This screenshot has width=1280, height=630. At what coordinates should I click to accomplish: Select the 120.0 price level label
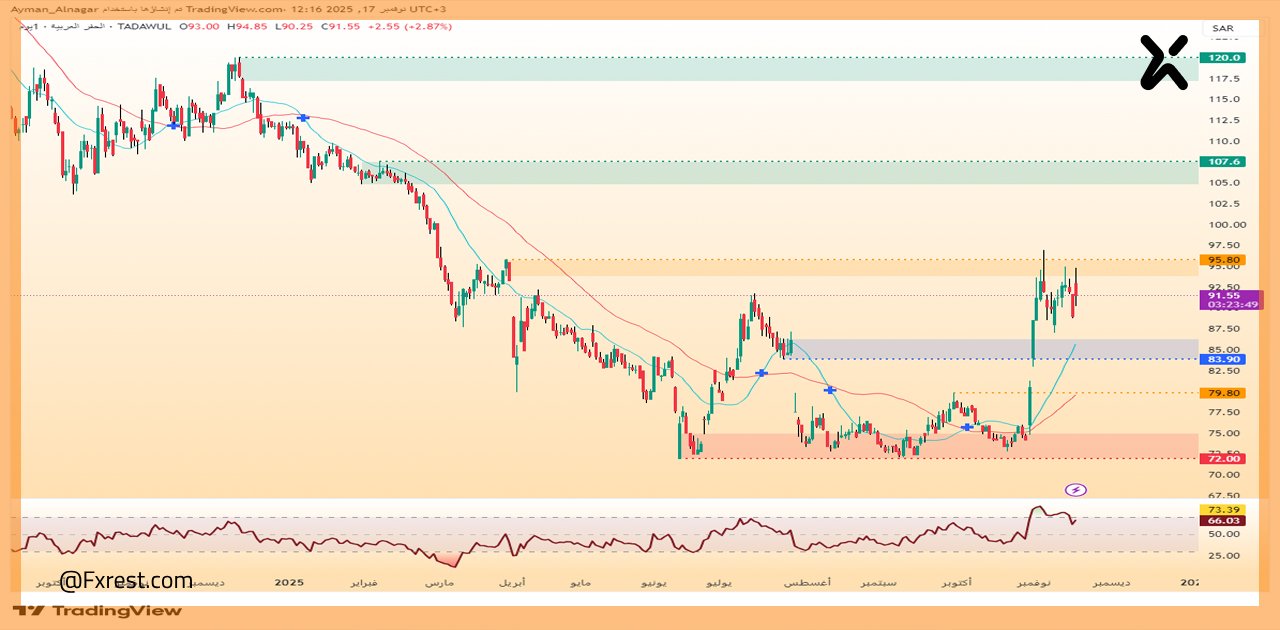click(1223, 58)
